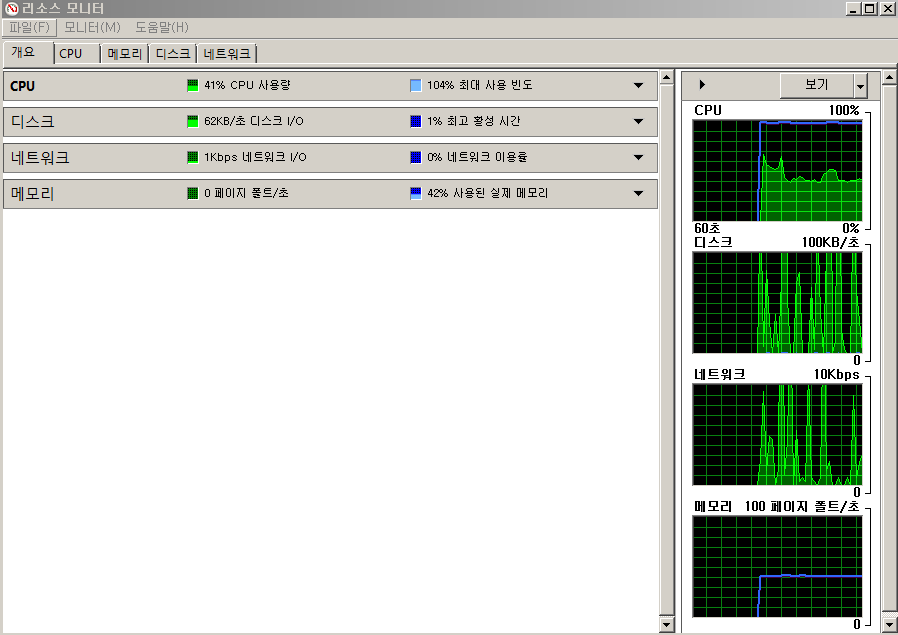Click the CPU section header label
Image resolution: width=898 pixels, height=635 pixels.
click(x=23, y=86)
